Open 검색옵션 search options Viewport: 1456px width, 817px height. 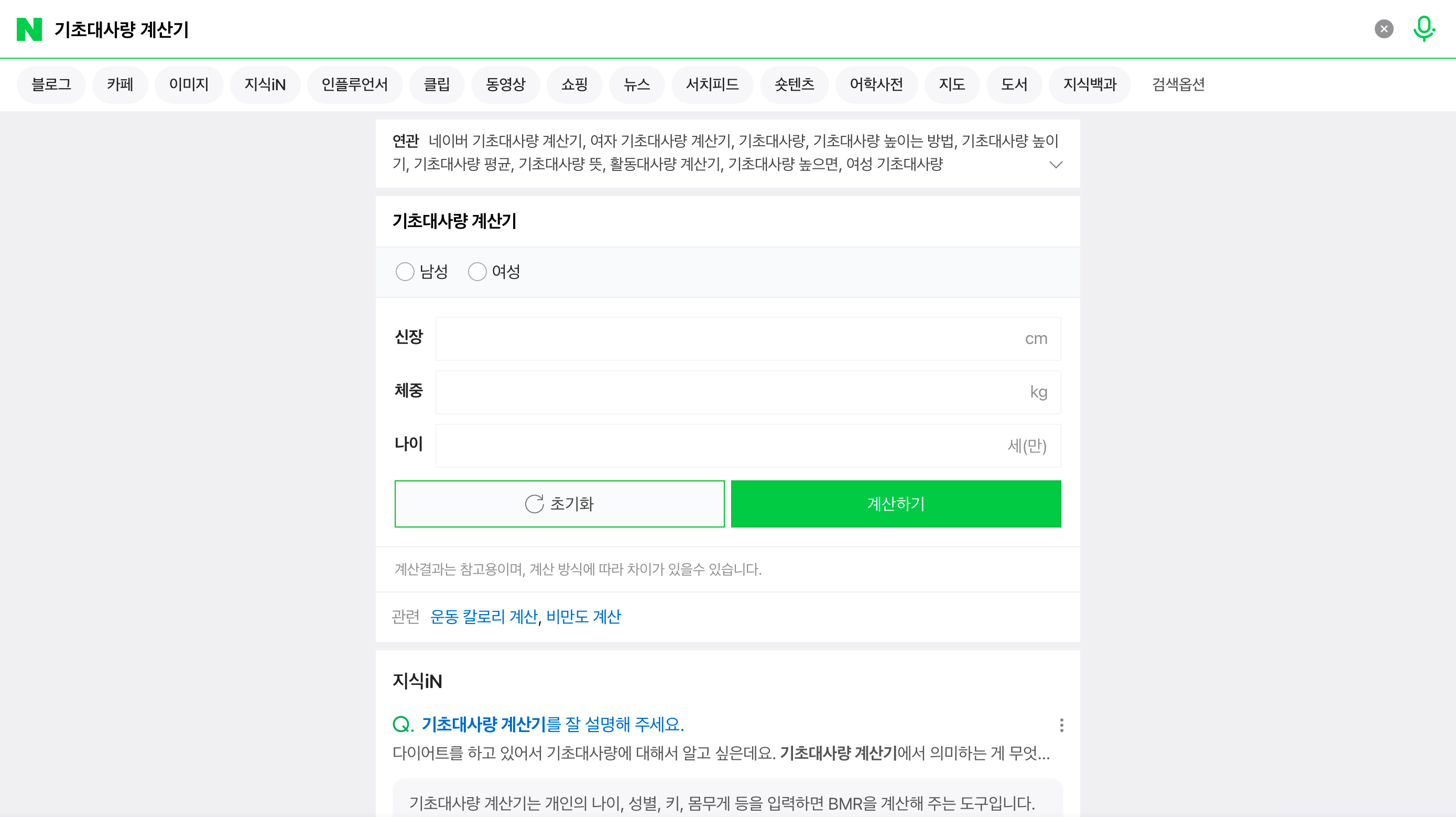[x=1178, y=85]
